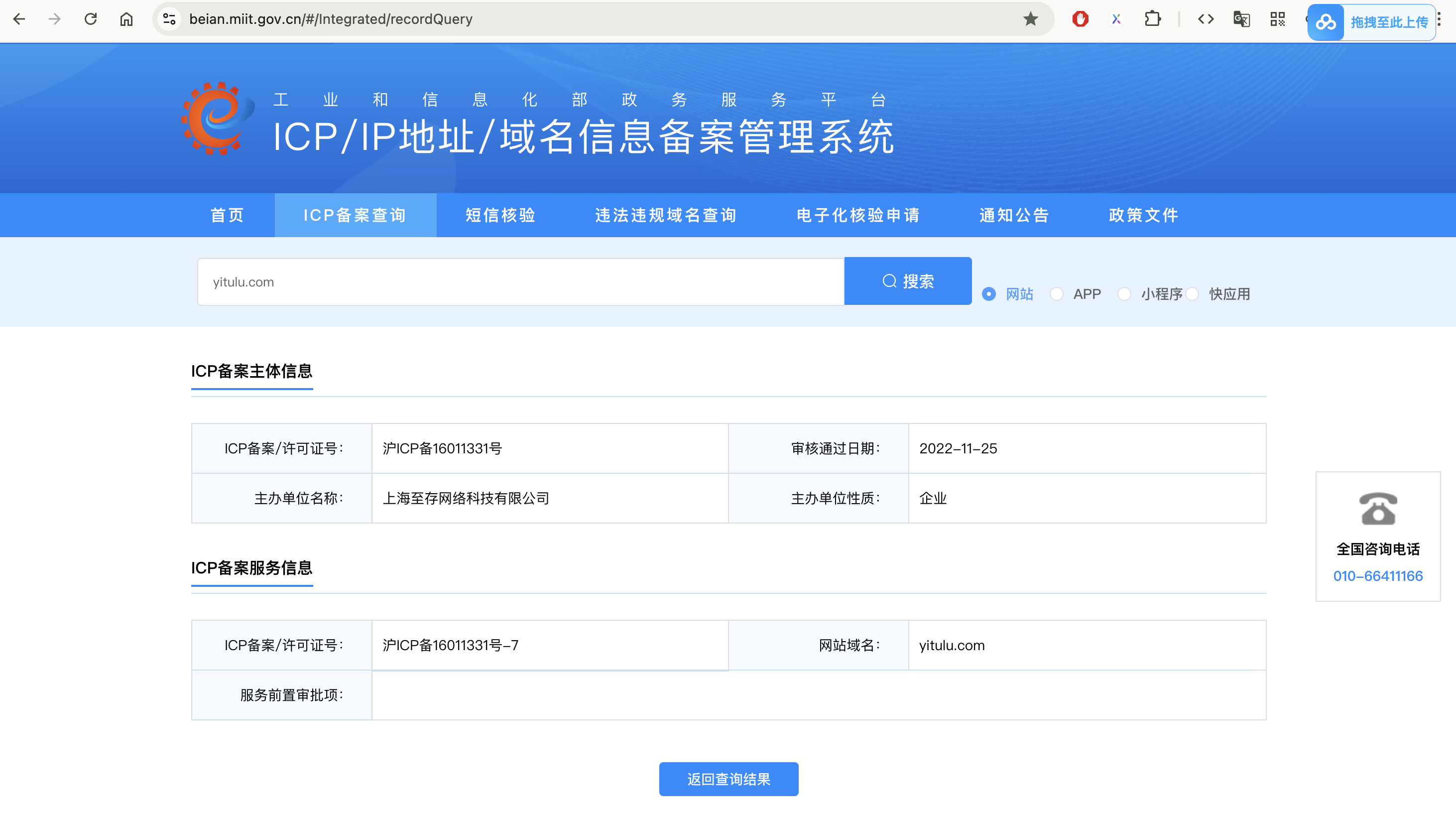Select the 小程序 radio button

pyautogui.click(x=1124, y=294)
